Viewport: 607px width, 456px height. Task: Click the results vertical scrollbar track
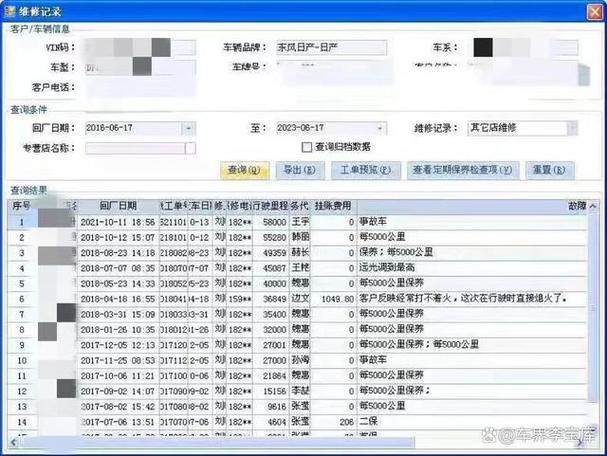pyautogui.click(x=593, y=310)
